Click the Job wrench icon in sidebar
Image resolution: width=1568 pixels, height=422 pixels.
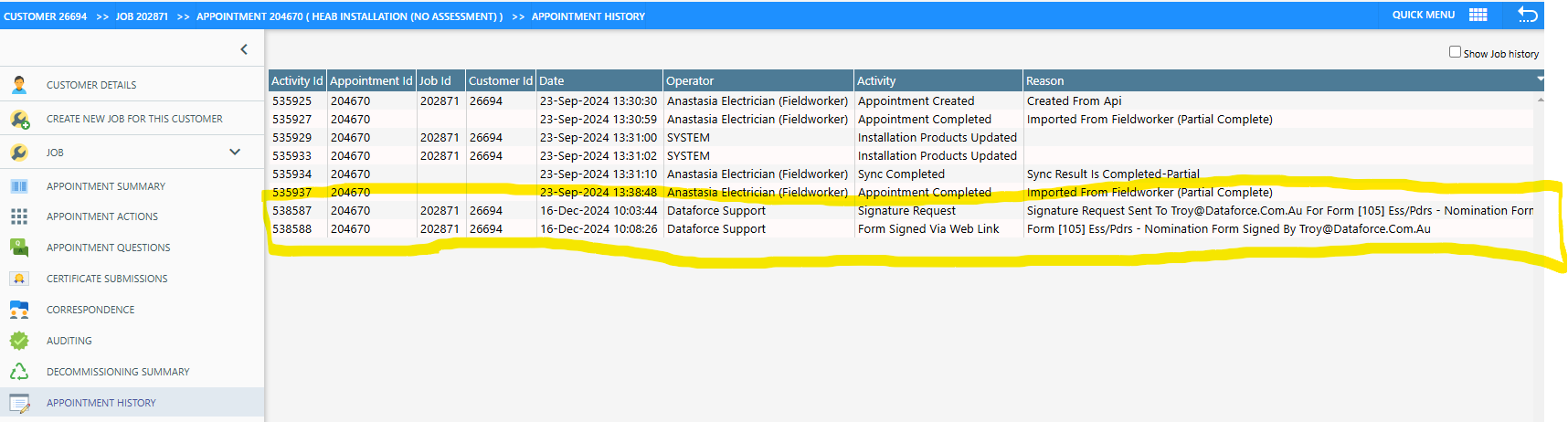(x=19, y=153)
